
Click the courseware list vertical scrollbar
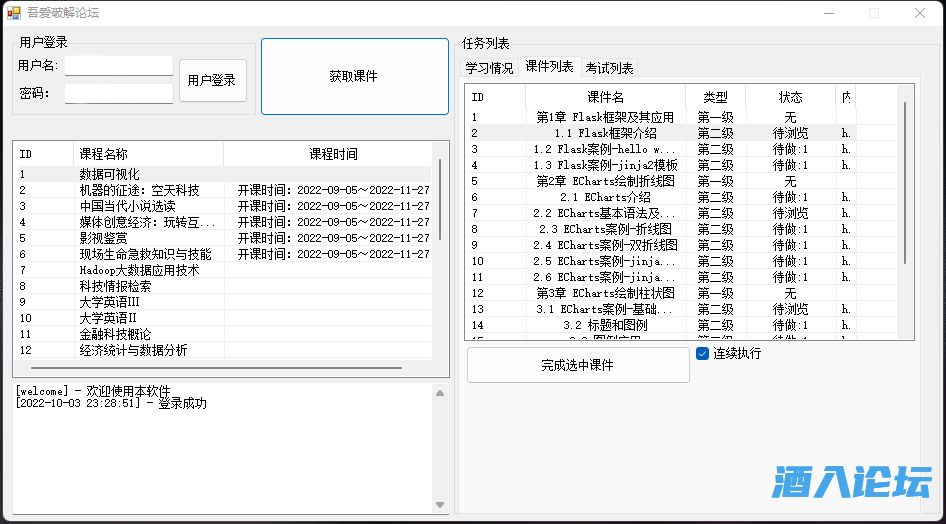point(905,180)
